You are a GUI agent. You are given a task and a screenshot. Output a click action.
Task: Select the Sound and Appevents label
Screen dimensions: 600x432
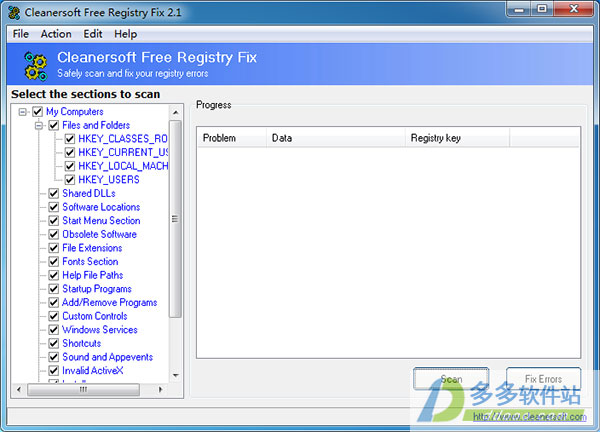point(108,357)
